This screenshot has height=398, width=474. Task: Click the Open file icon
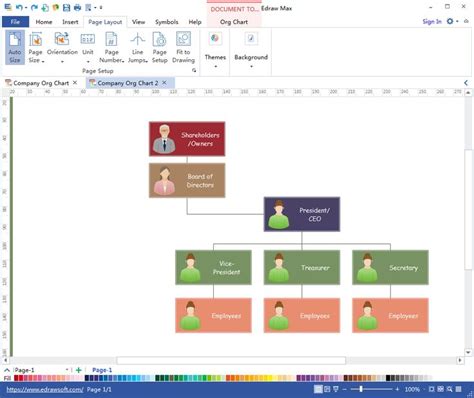(56, 7)
